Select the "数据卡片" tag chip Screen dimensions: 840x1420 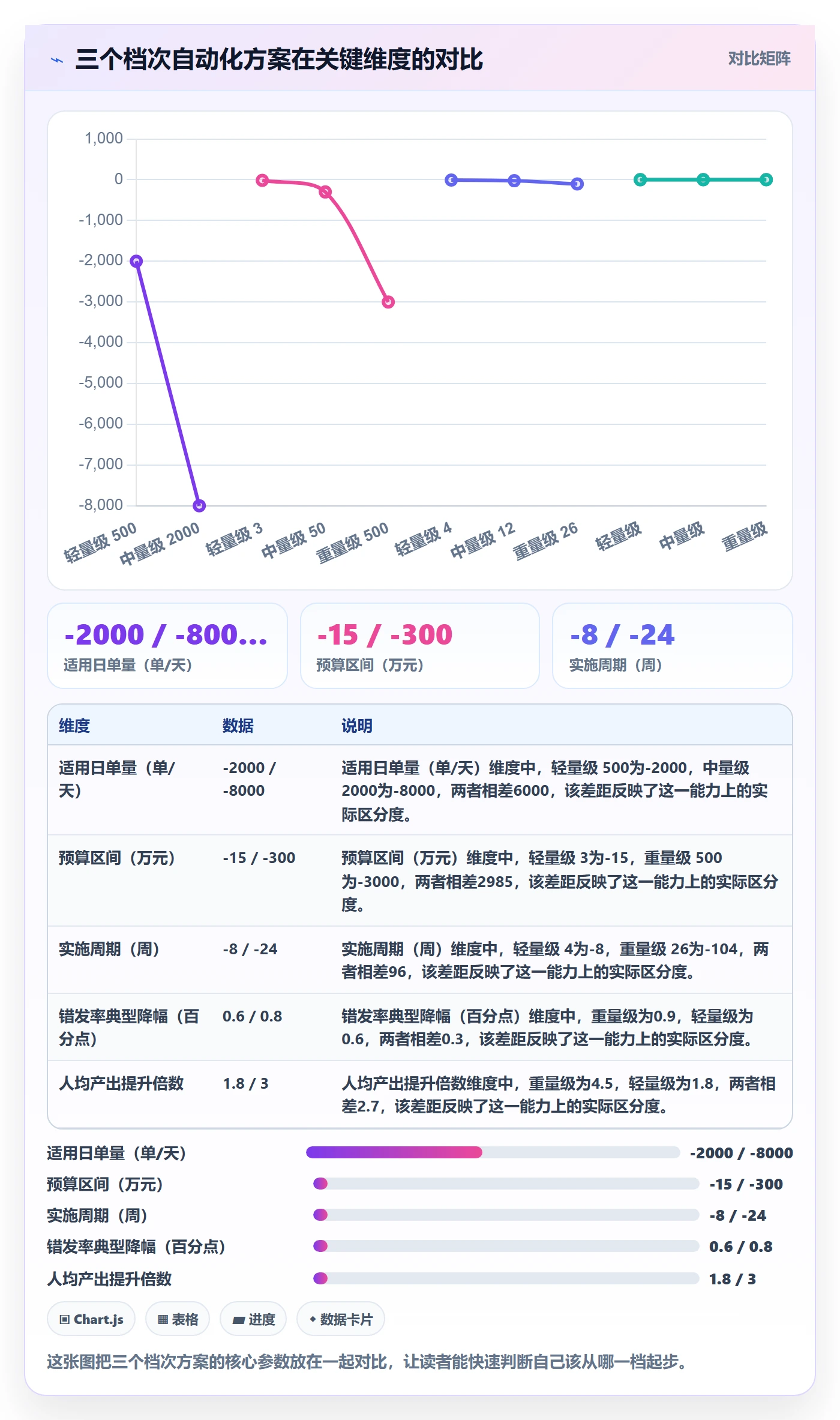pyautogui.click(x=341, y=1319)
